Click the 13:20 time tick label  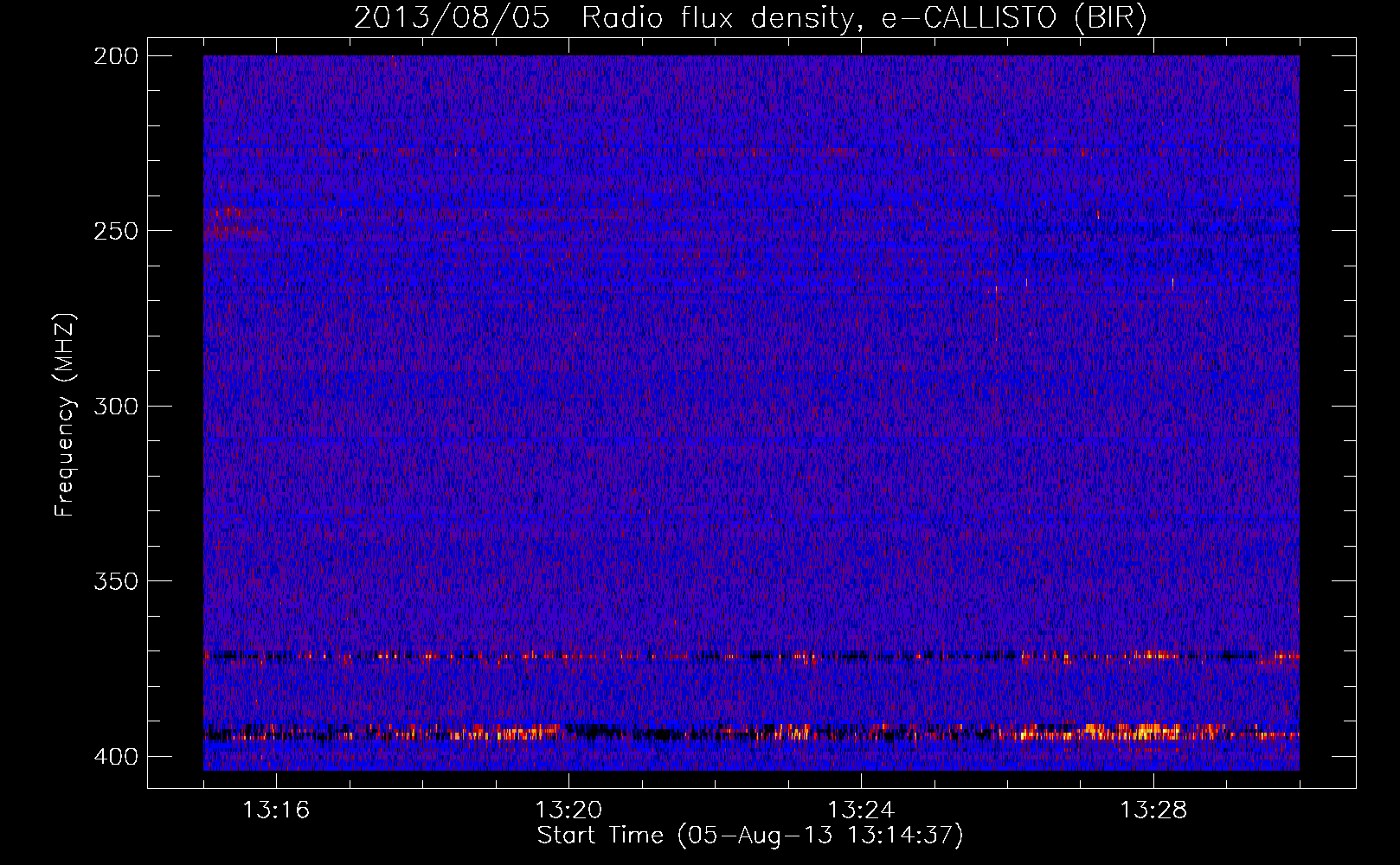point(568,811)
